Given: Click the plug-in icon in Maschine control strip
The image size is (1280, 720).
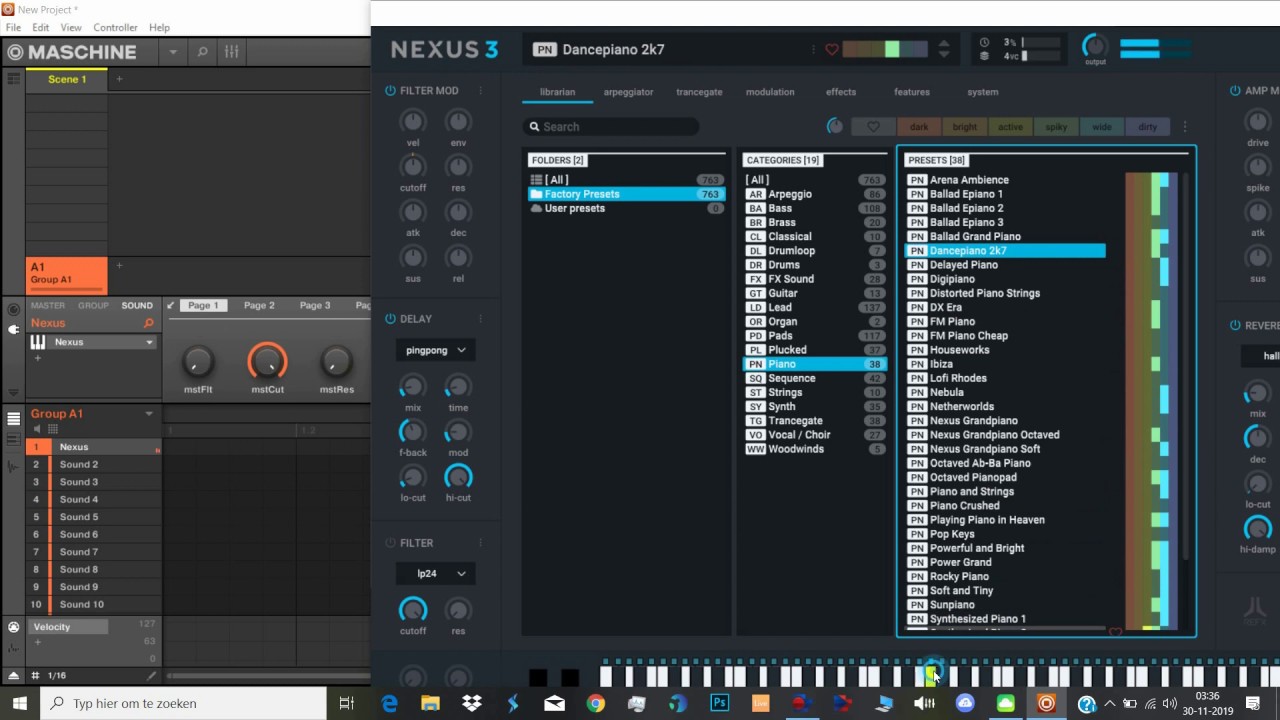Looking at the screenshot, I should coord(13,329).
